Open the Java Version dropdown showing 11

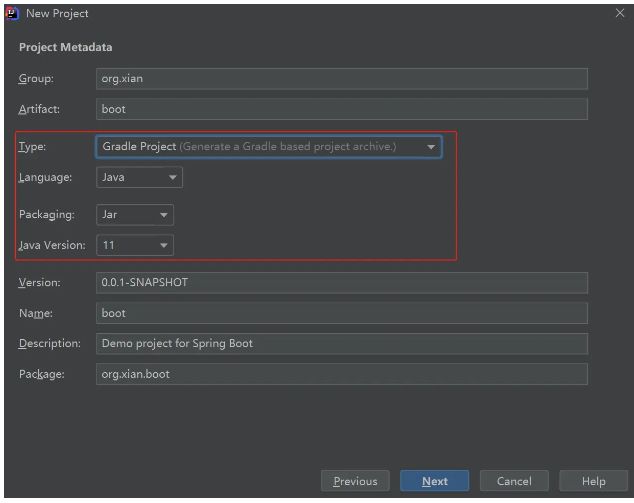(135, 245)
